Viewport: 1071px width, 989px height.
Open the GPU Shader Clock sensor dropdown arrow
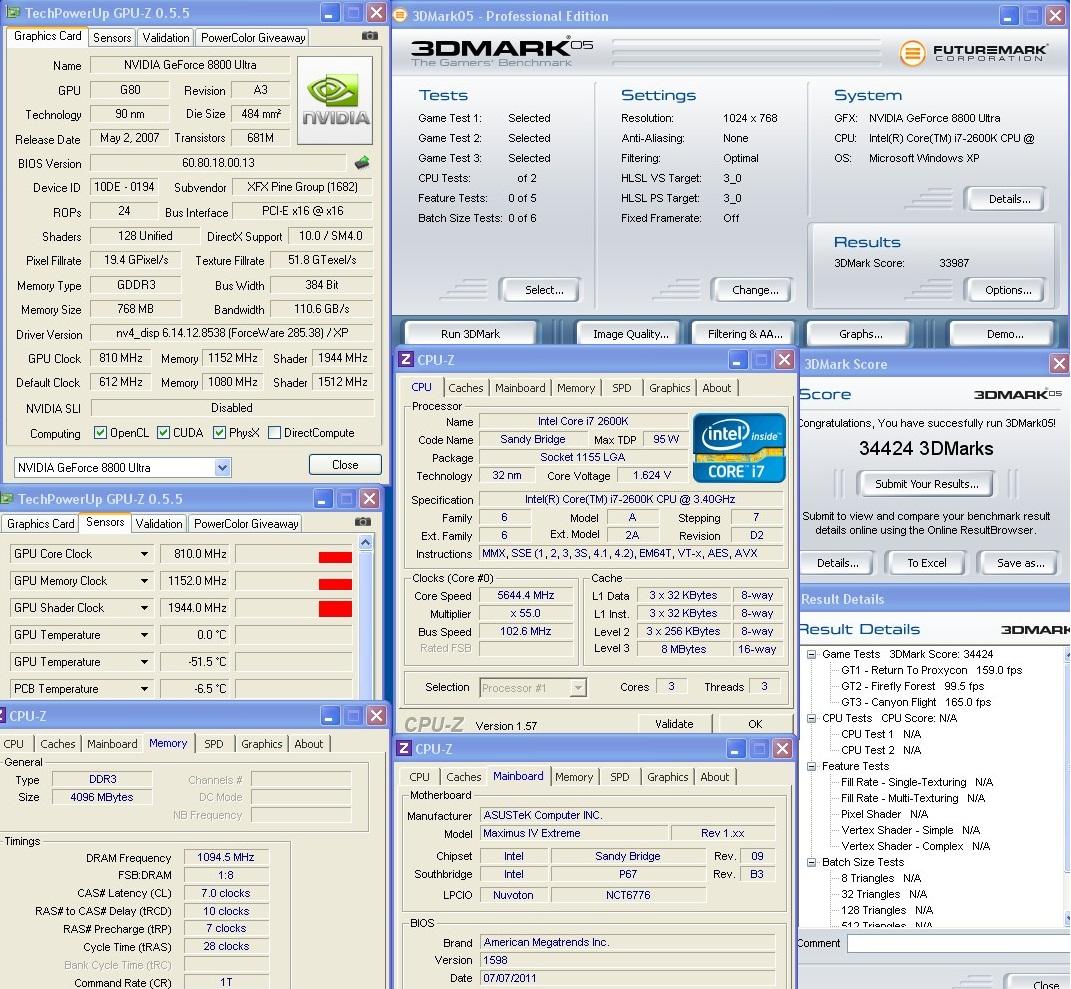point(144,608)
